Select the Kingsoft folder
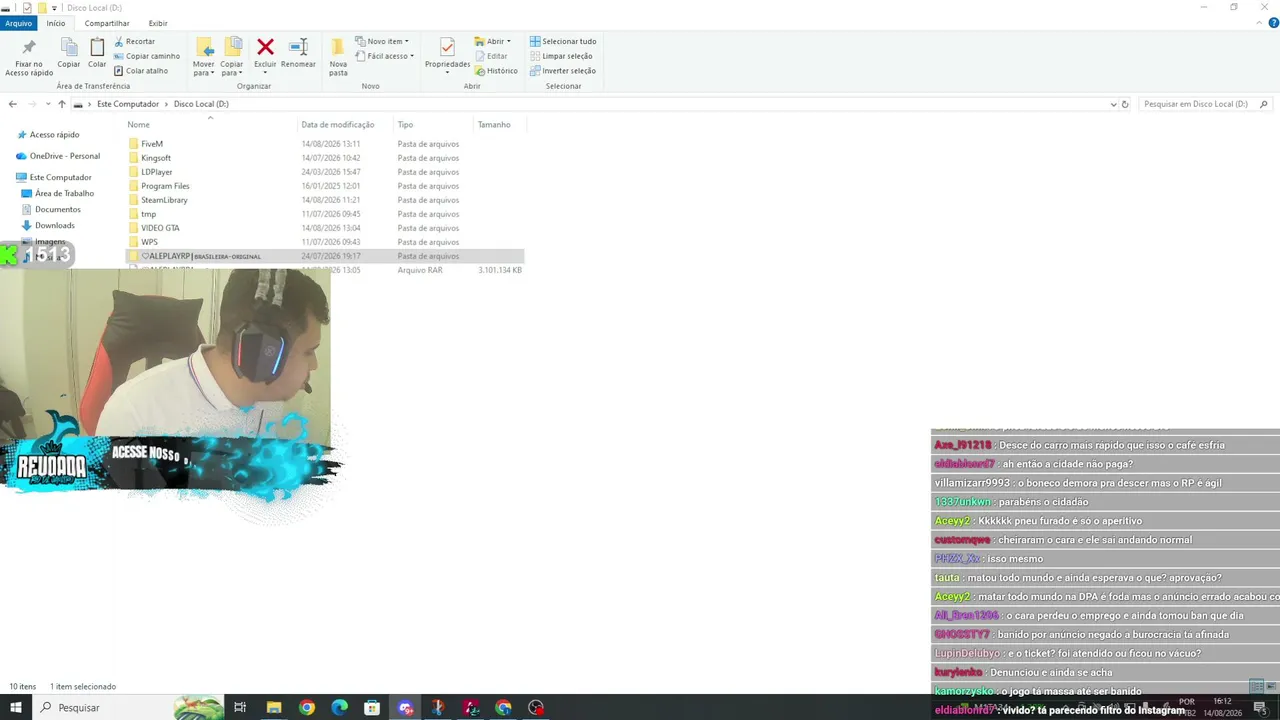1280x720 pixels. point(156,158)
